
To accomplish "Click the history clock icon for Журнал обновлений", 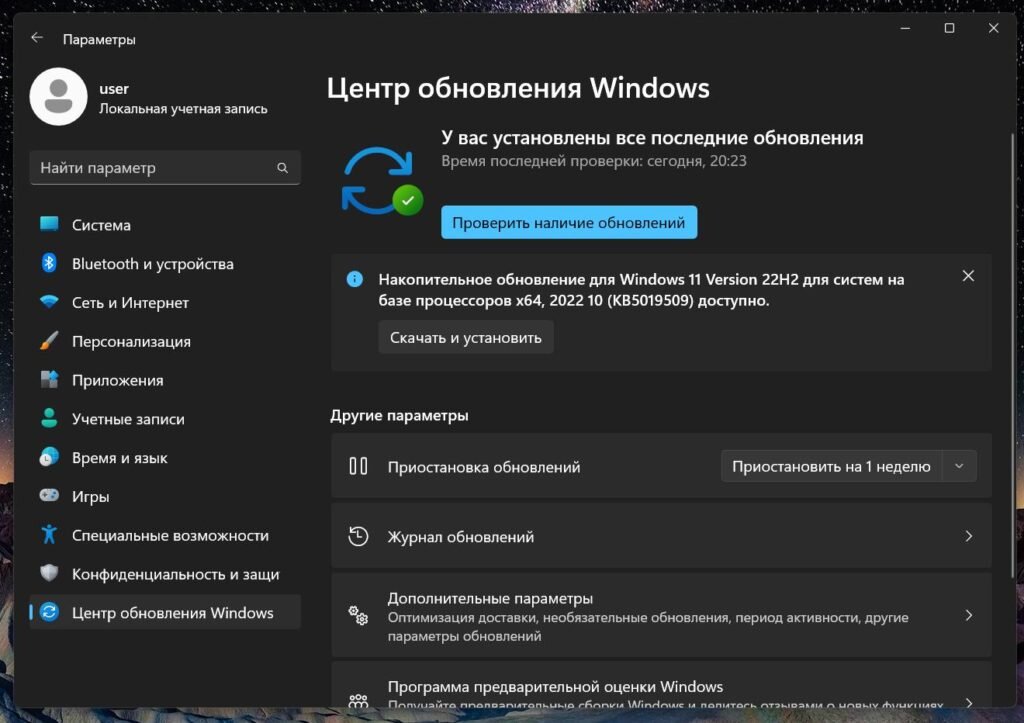I will point(358,536).
